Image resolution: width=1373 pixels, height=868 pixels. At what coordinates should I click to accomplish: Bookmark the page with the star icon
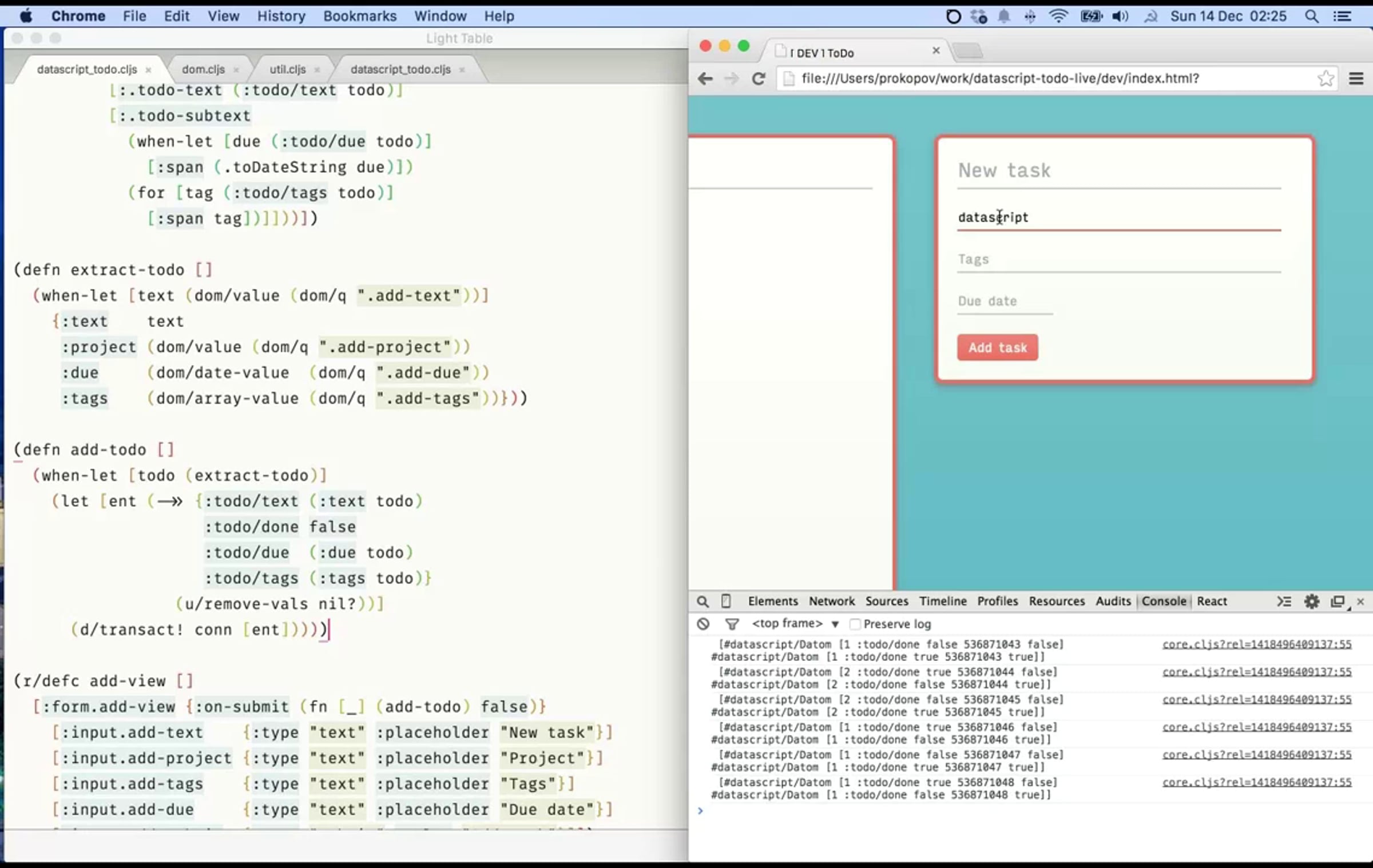(1326, 78)
